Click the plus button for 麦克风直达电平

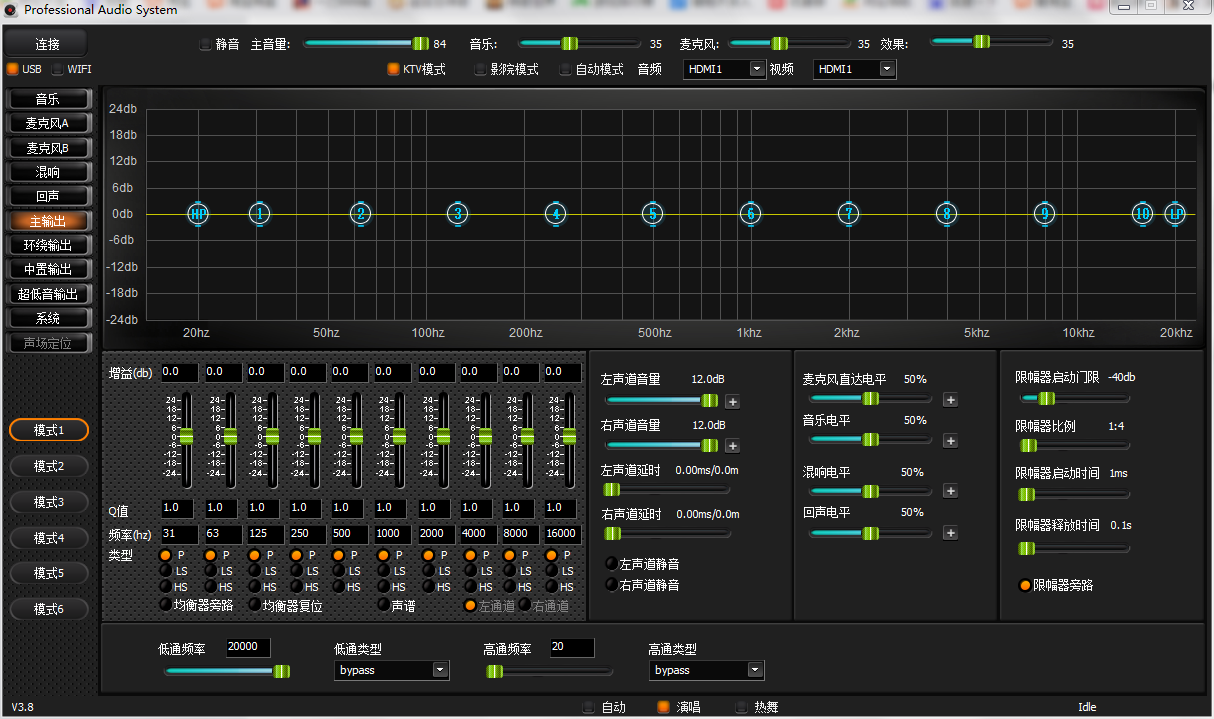pyautogui.click(x=950, y=400)
